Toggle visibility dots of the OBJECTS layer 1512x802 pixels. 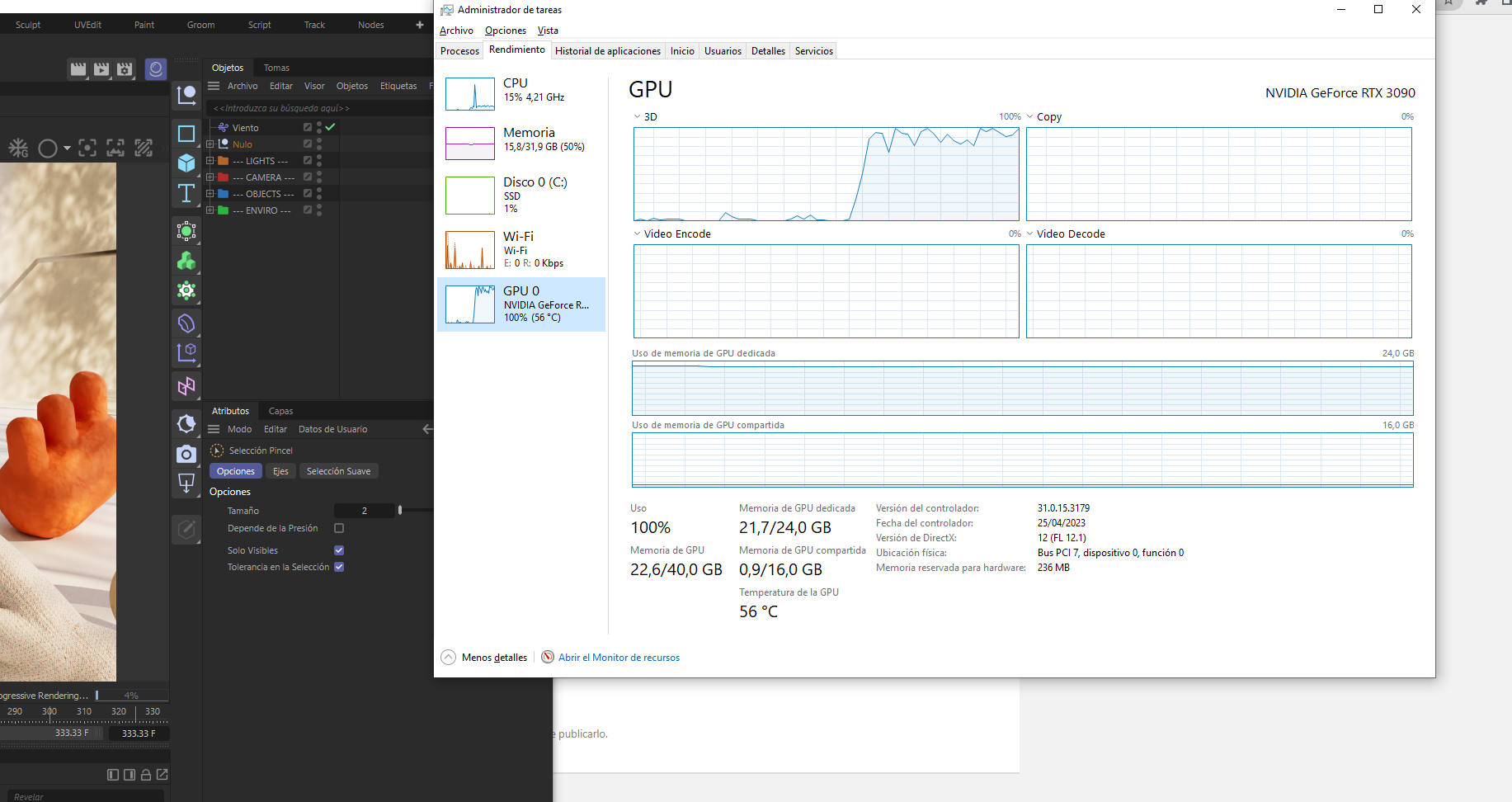319,194
